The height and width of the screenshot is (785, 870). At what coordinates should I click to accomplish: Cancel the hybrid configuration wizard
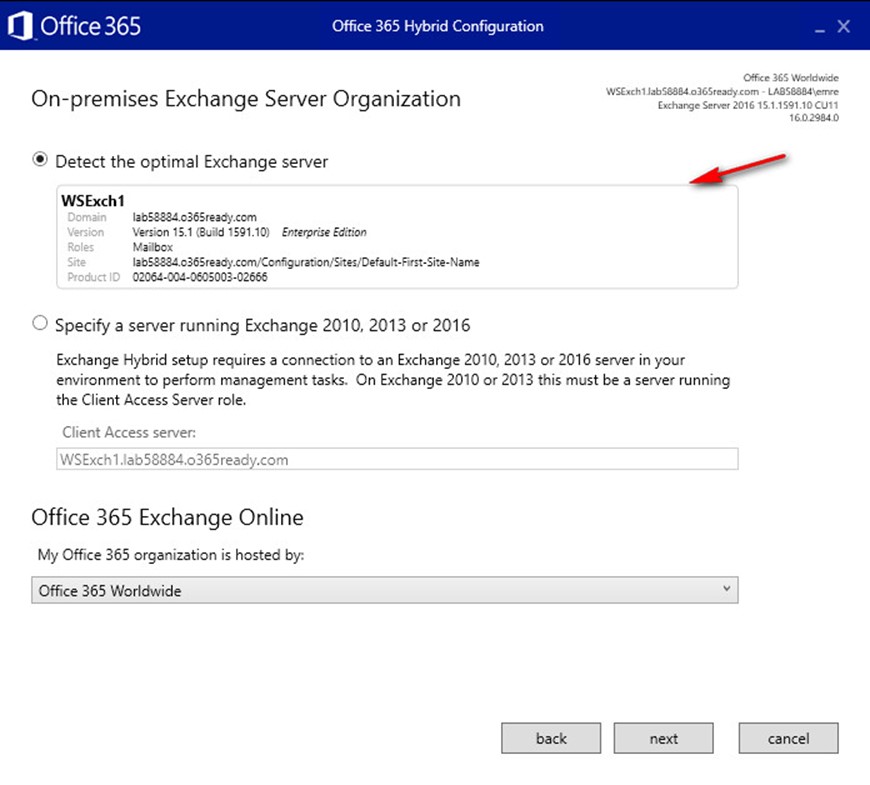pos(788,738)
